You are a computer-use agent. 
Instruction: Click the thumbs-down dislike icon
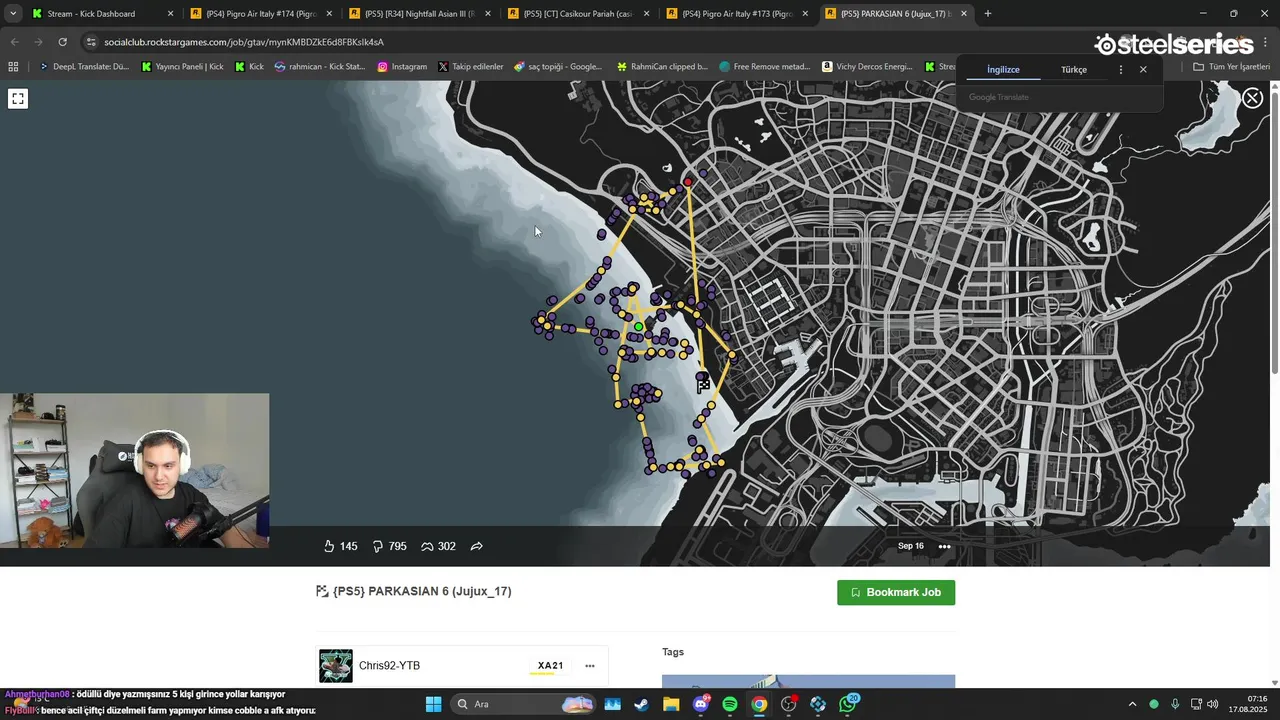pyautogui.click(x=378, y=546)
